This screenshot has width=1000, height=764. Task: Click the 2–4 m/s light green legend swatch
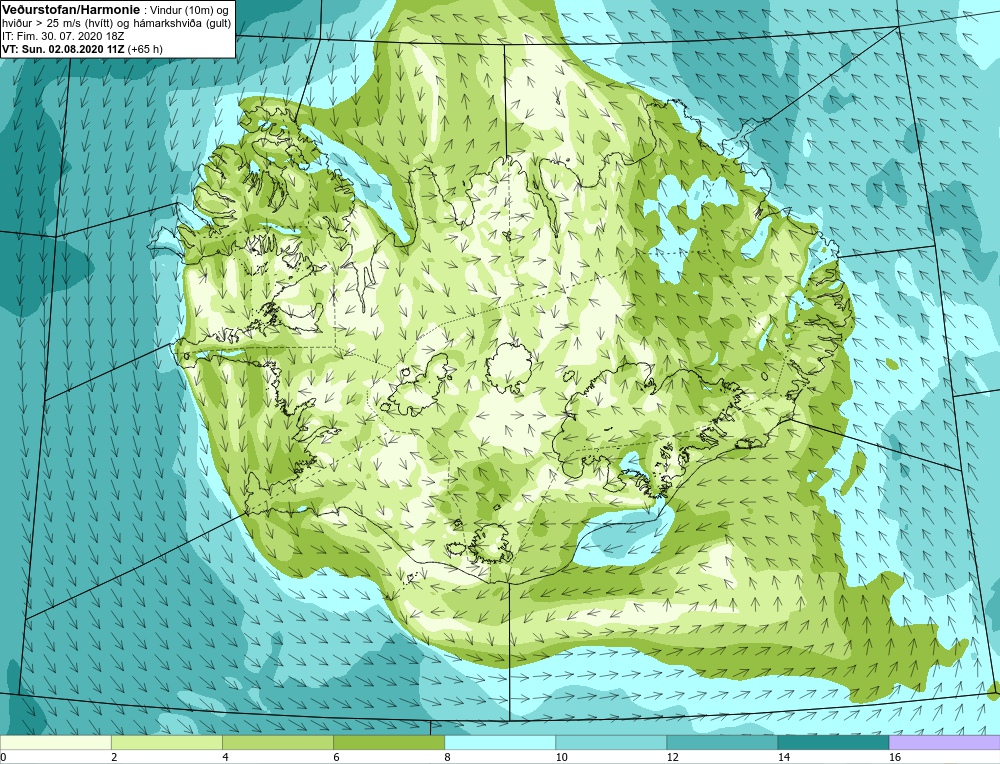(166, 742)
